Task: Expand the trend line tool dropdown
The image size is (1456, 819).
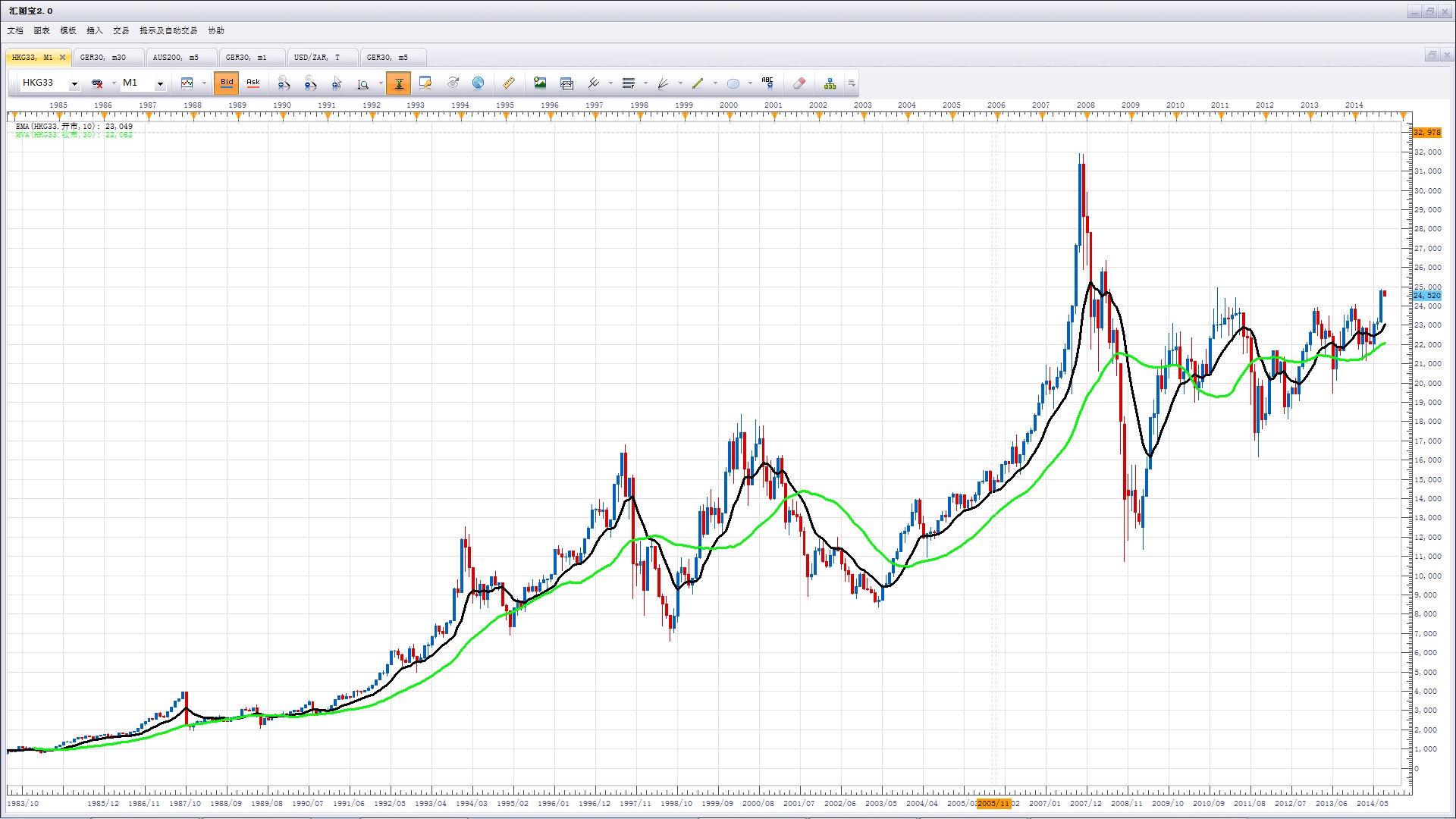Action: click(x=715, y=83)
